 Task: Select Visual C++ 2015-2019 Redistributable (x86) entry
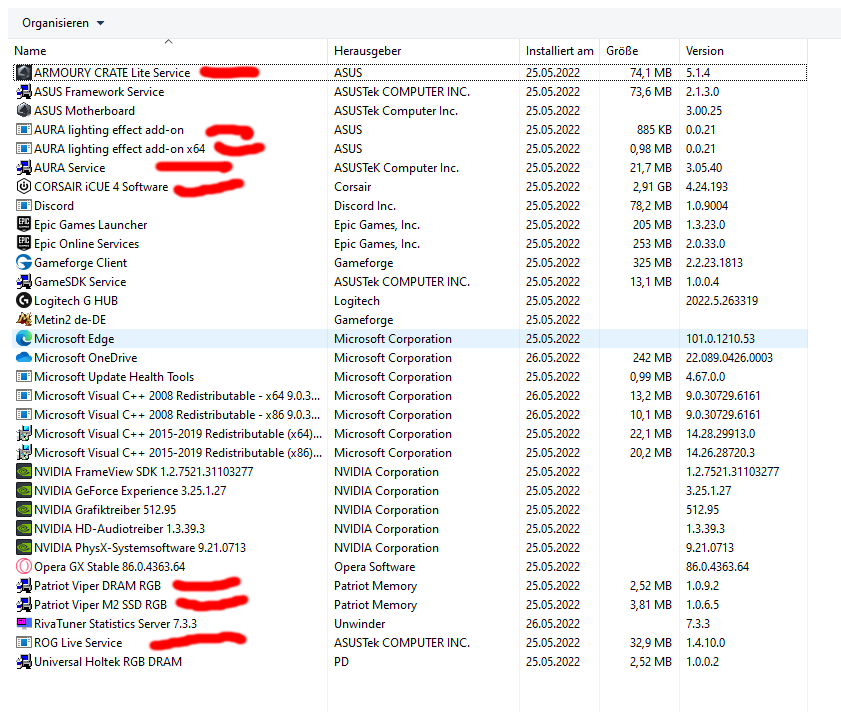pos(178,453)
